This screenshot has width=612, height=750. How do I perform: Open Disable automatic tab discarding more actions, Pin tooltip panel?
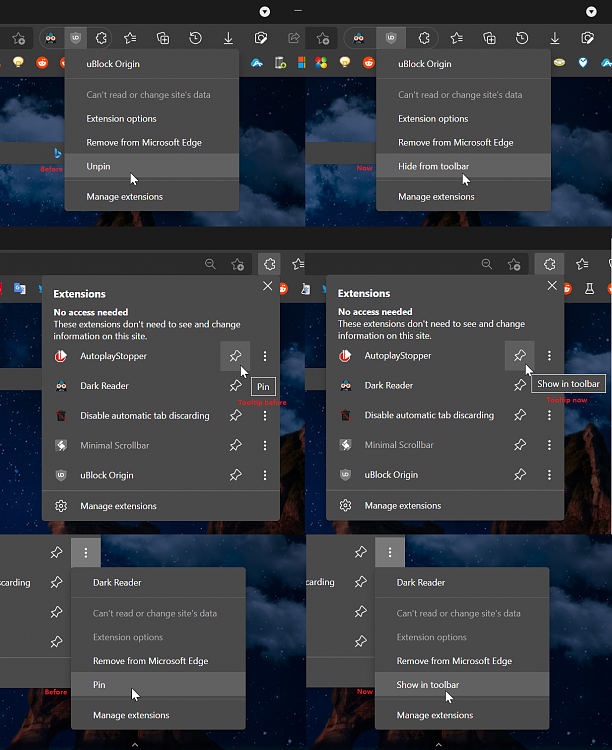click(265, 415)
